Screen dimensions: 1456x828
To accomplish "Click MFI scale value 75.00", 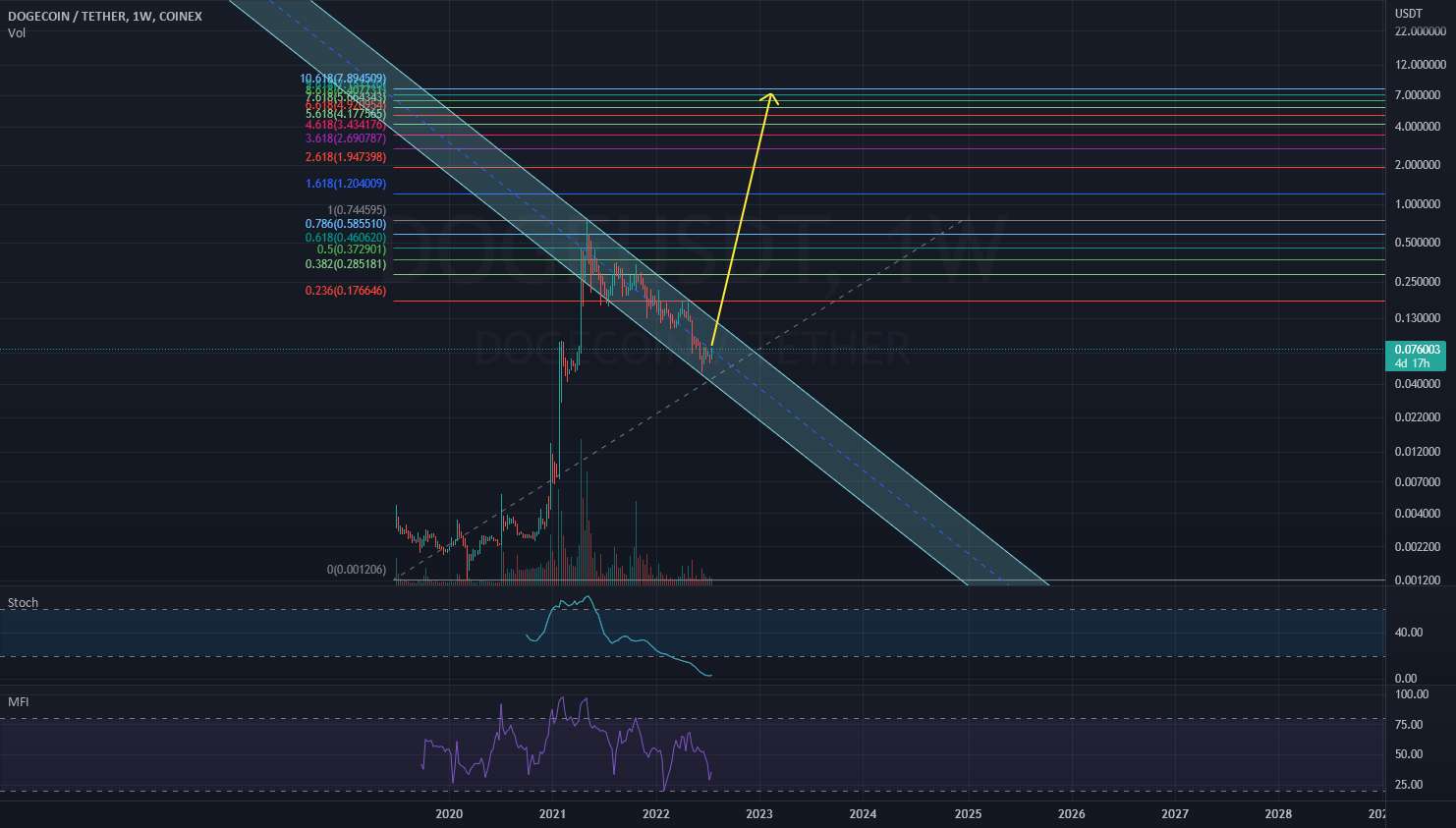I will pyautogui.click(x=1408, y=725).
